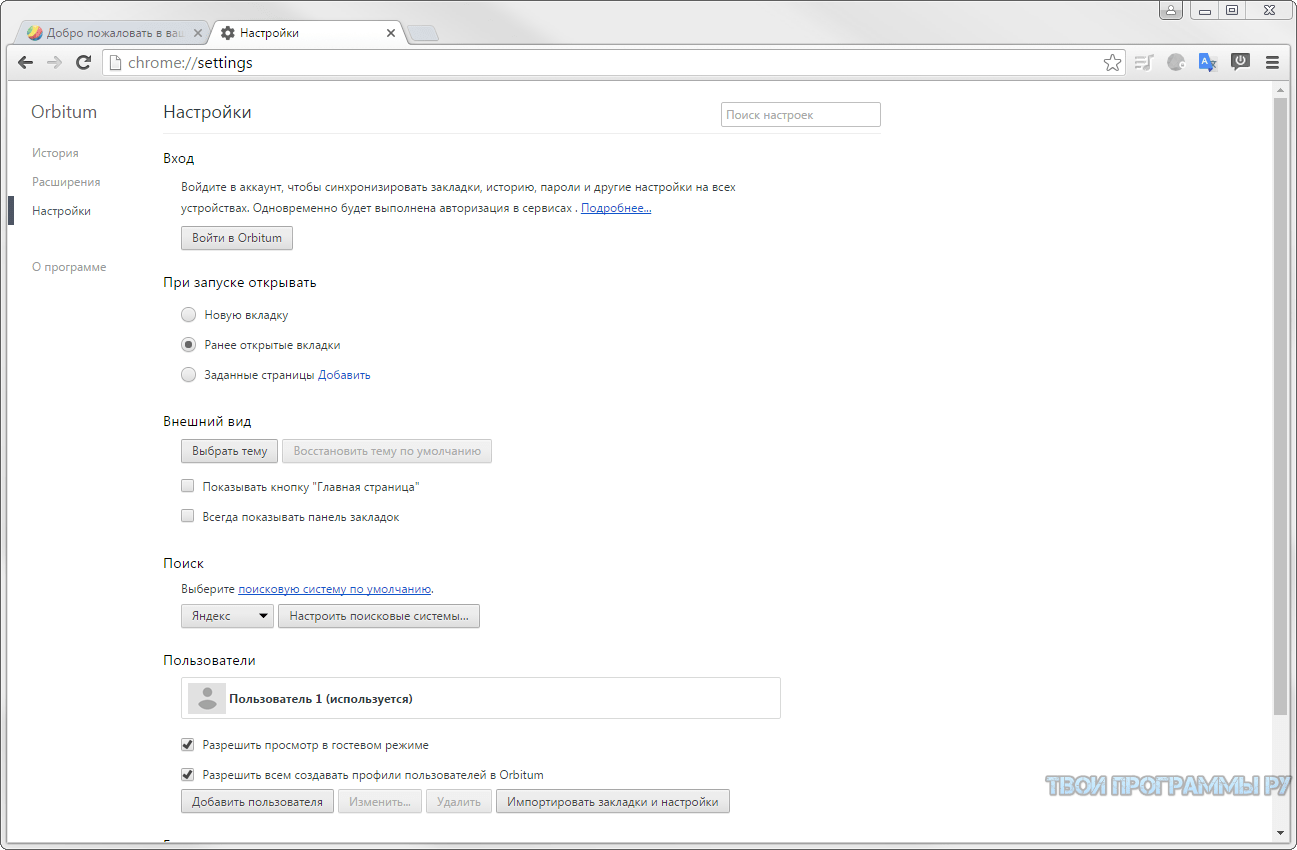Open the browser hamburger menu
The image size is (1297, 850).
[1272, 62]
